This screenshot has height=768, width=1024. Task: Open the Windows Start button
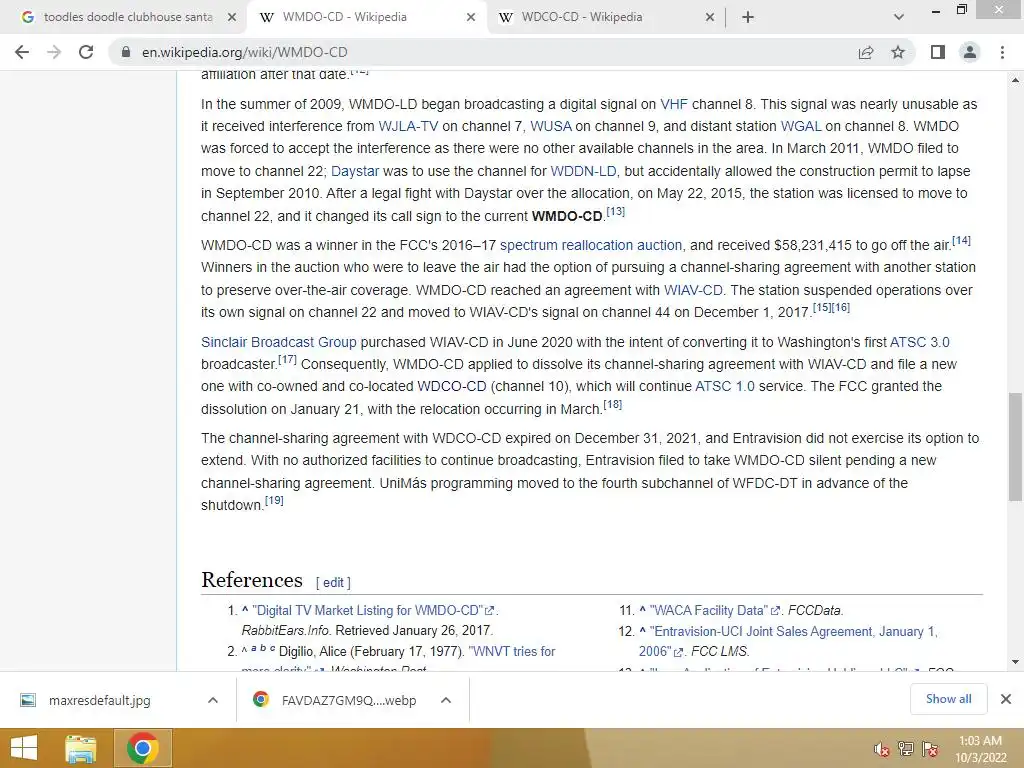24,748
